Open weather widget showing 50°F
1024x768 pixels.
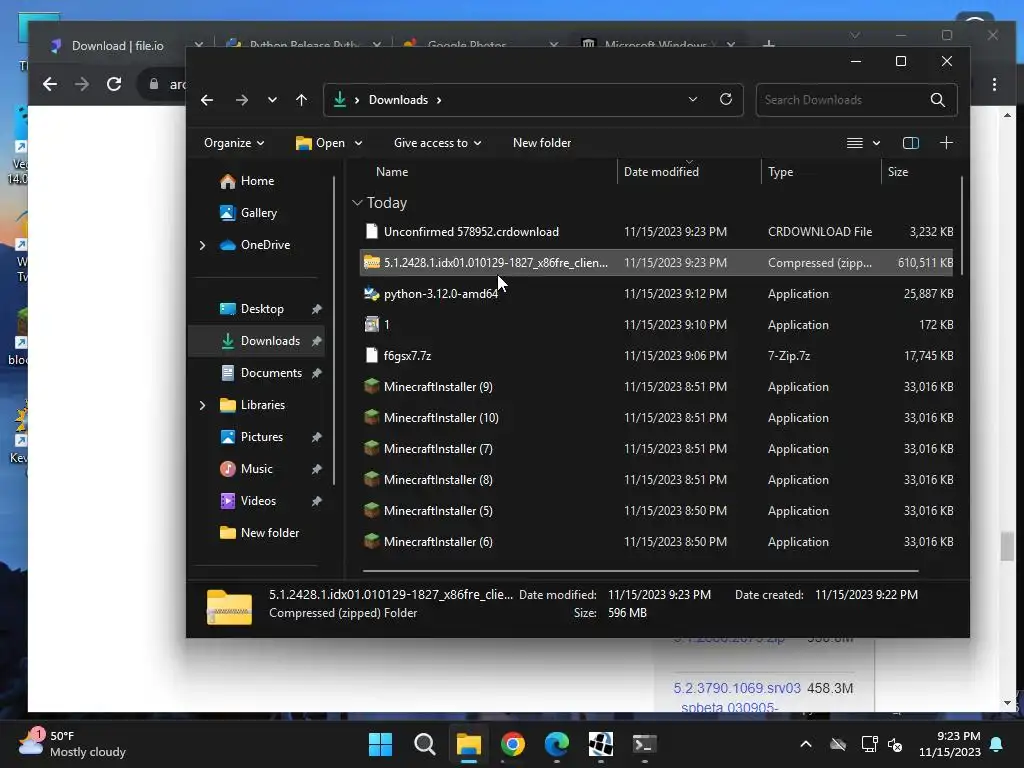(x=72, y=744)
